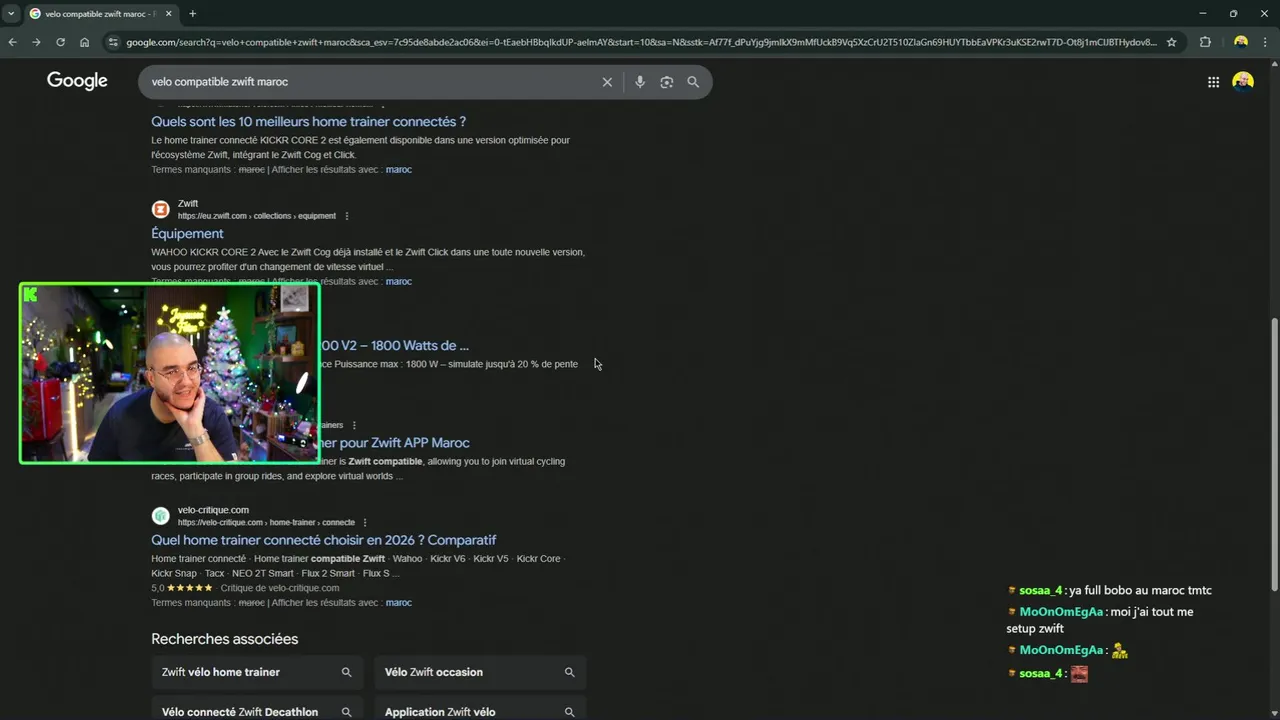
Task: Go forward in browser history
Action: pos(36,42)
